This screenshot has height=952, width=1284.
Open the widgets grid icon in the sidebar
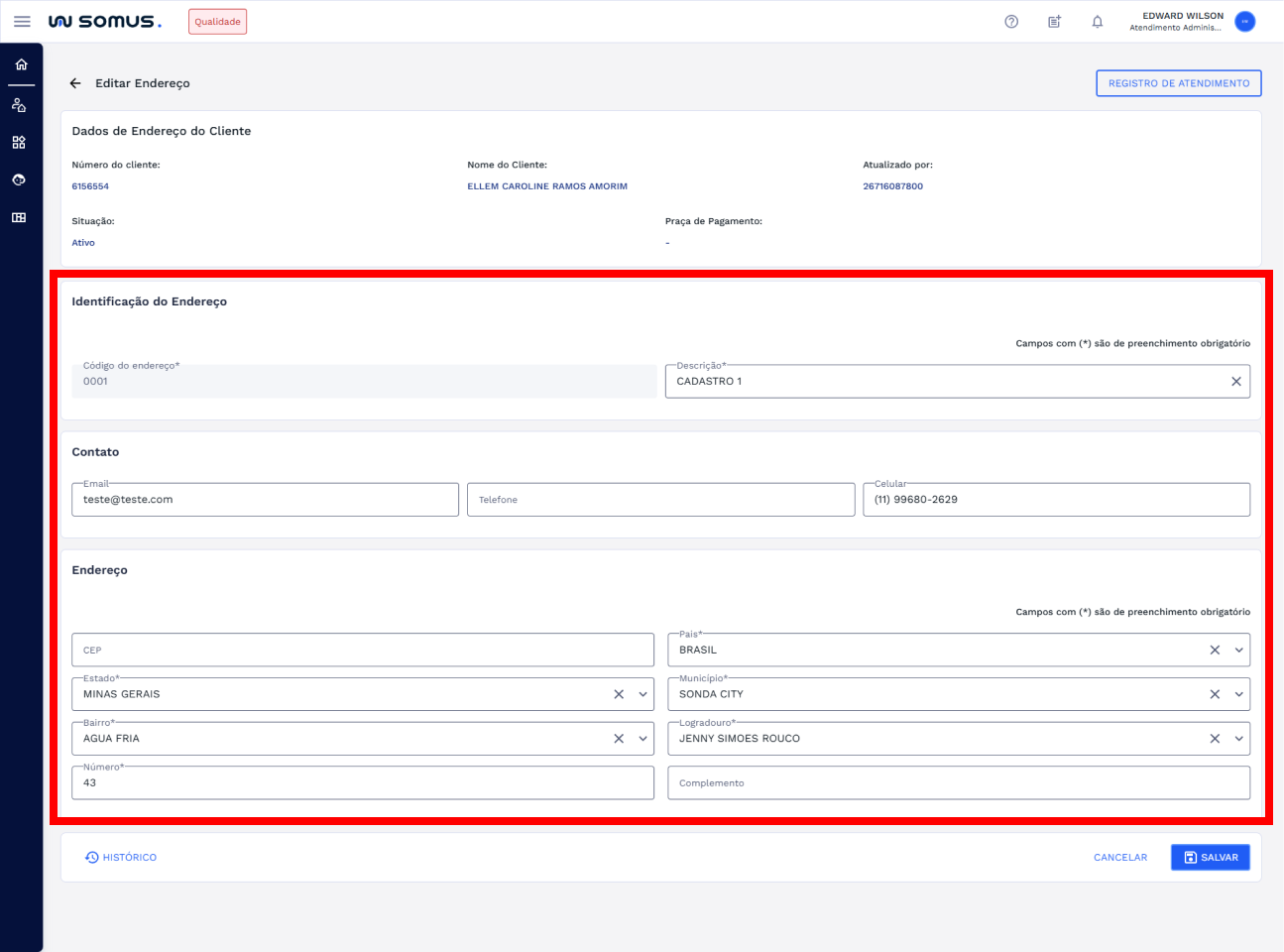click(19, 143)
